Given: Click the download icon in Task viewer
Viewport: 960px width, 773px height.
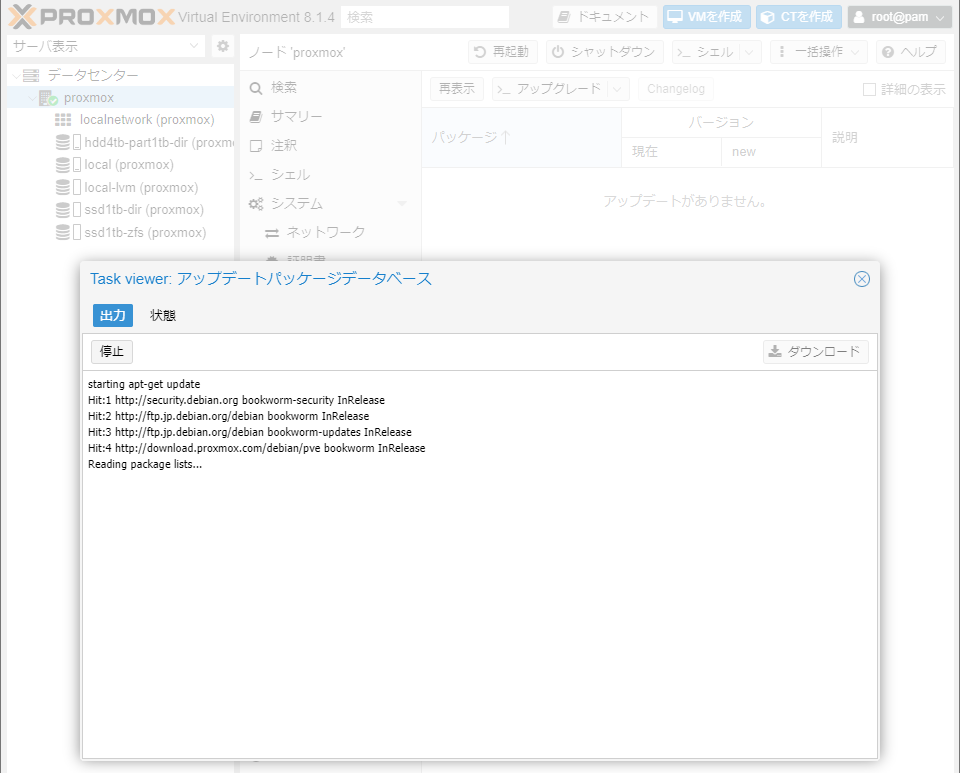Looking at the screenshot, I should coord(775,351).
